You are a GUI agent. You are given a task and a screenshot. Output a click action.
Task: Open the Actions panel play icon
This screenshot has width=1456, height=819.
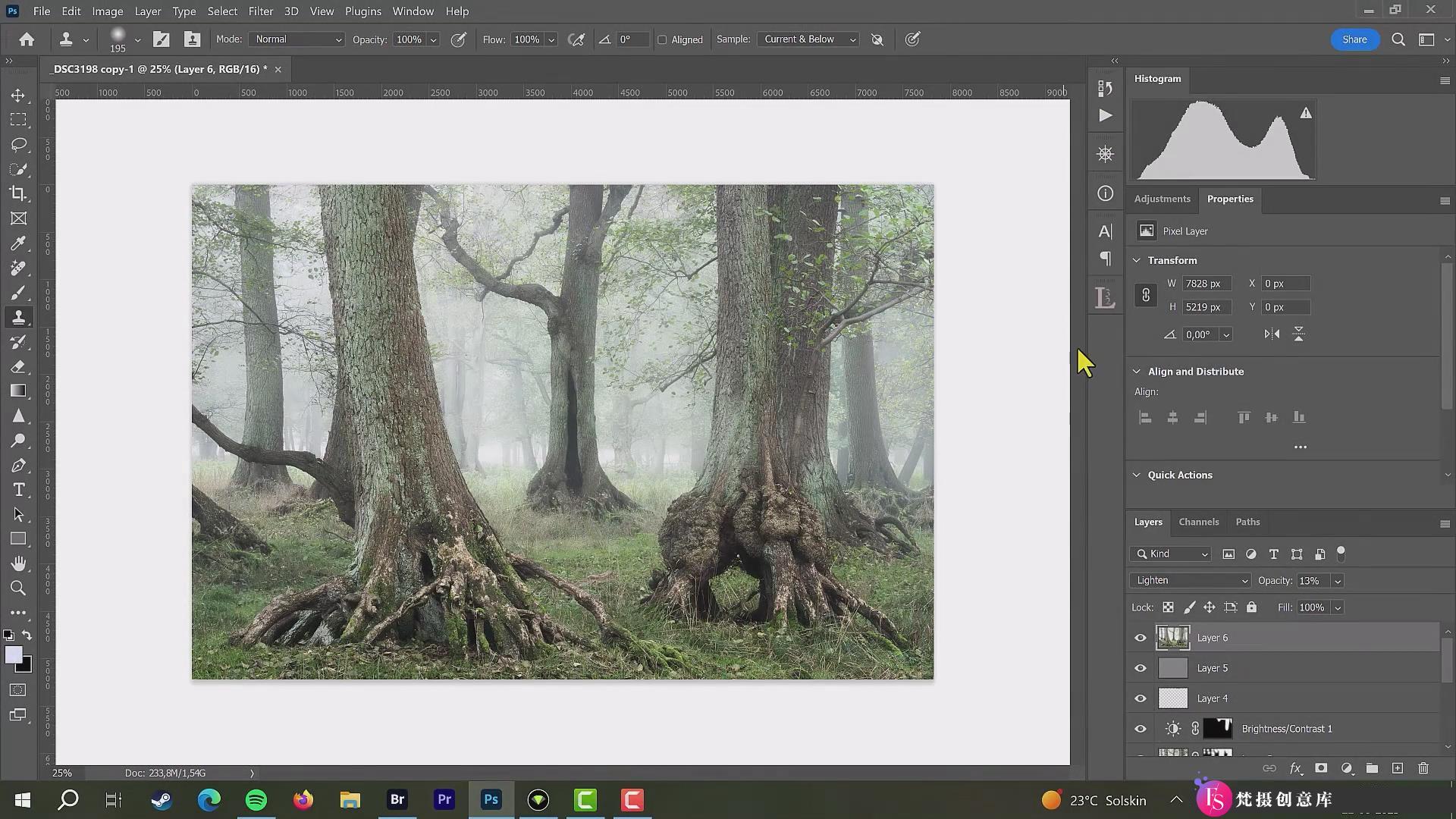[1106, 115]
